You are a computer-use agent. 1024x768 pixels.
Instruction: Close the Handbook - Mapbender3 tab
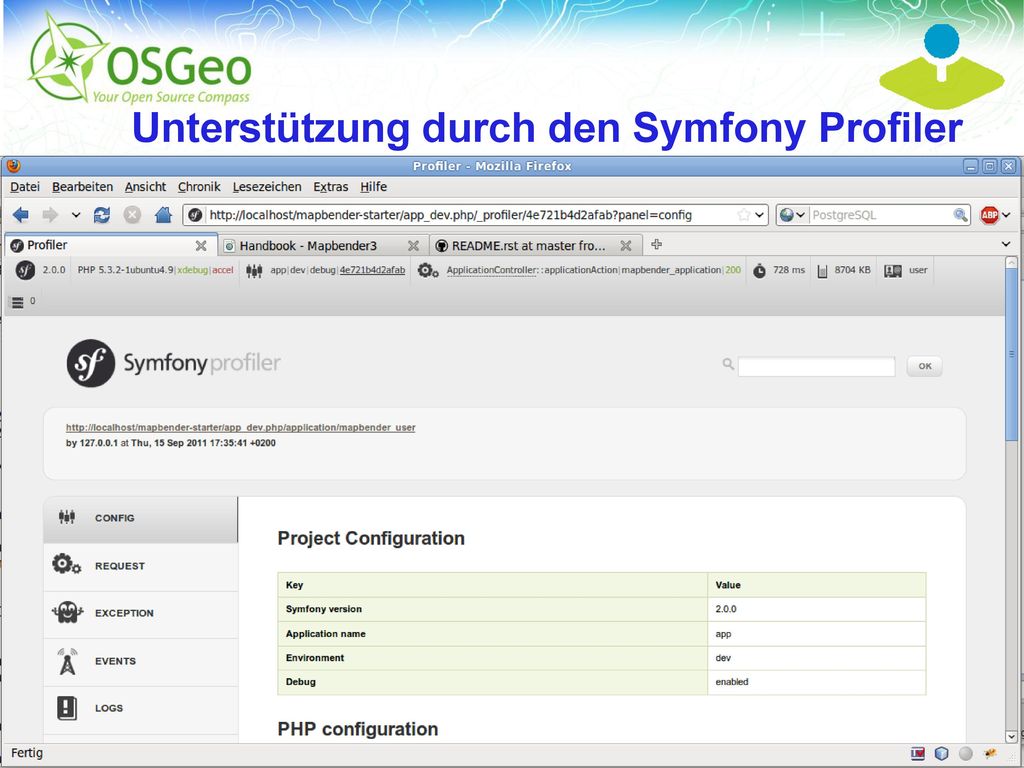coord(413,246)
